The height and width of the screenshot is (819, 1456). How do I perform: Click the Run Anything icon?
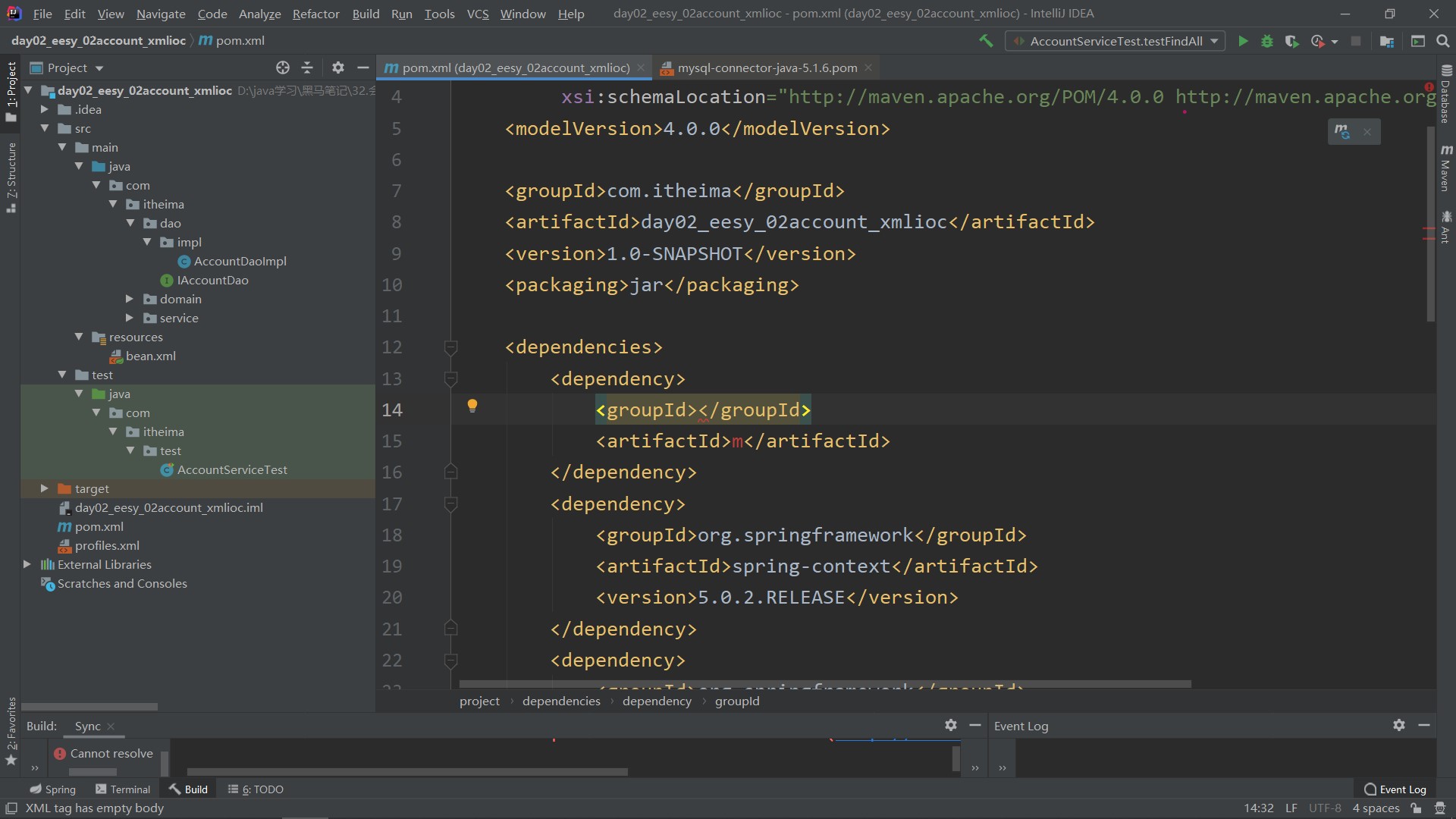click(1417, 41)
